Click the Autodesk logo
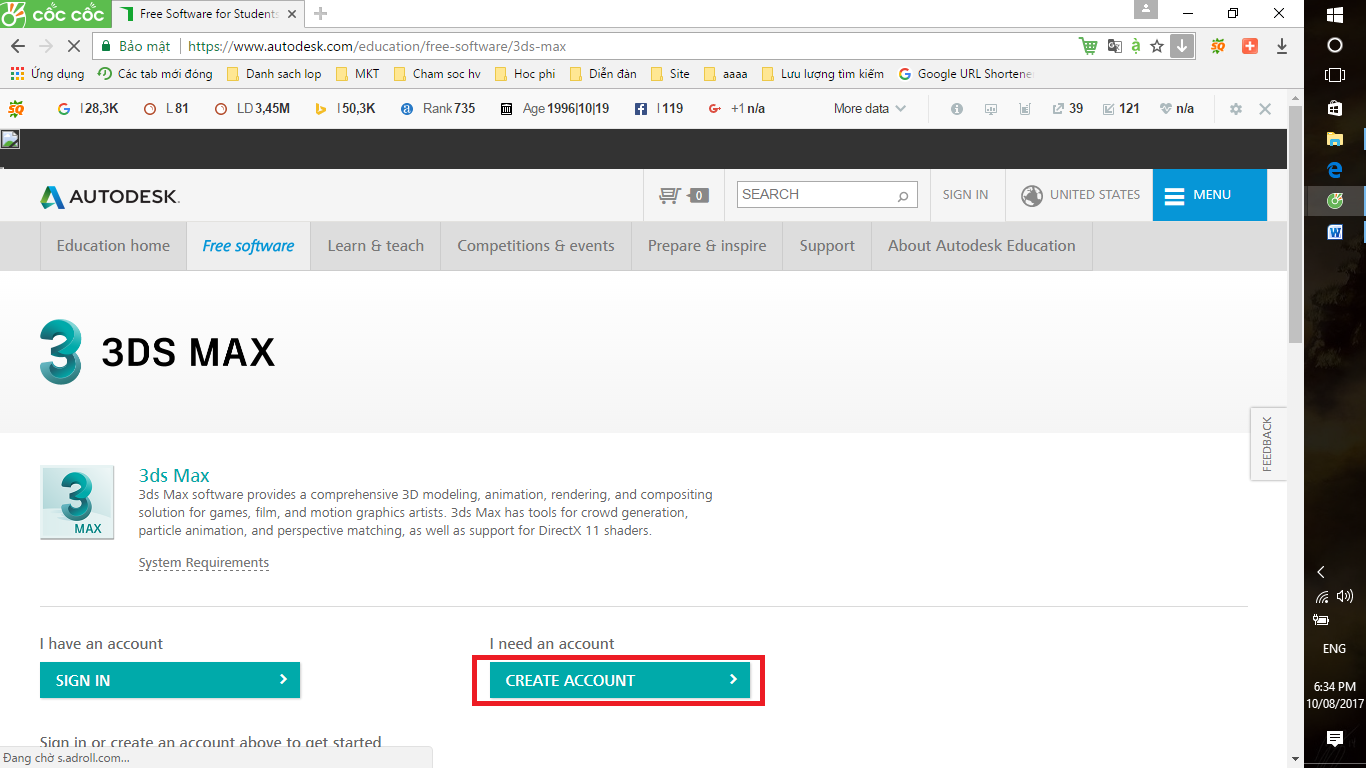 pyautogui.click(x=110, y=196)
